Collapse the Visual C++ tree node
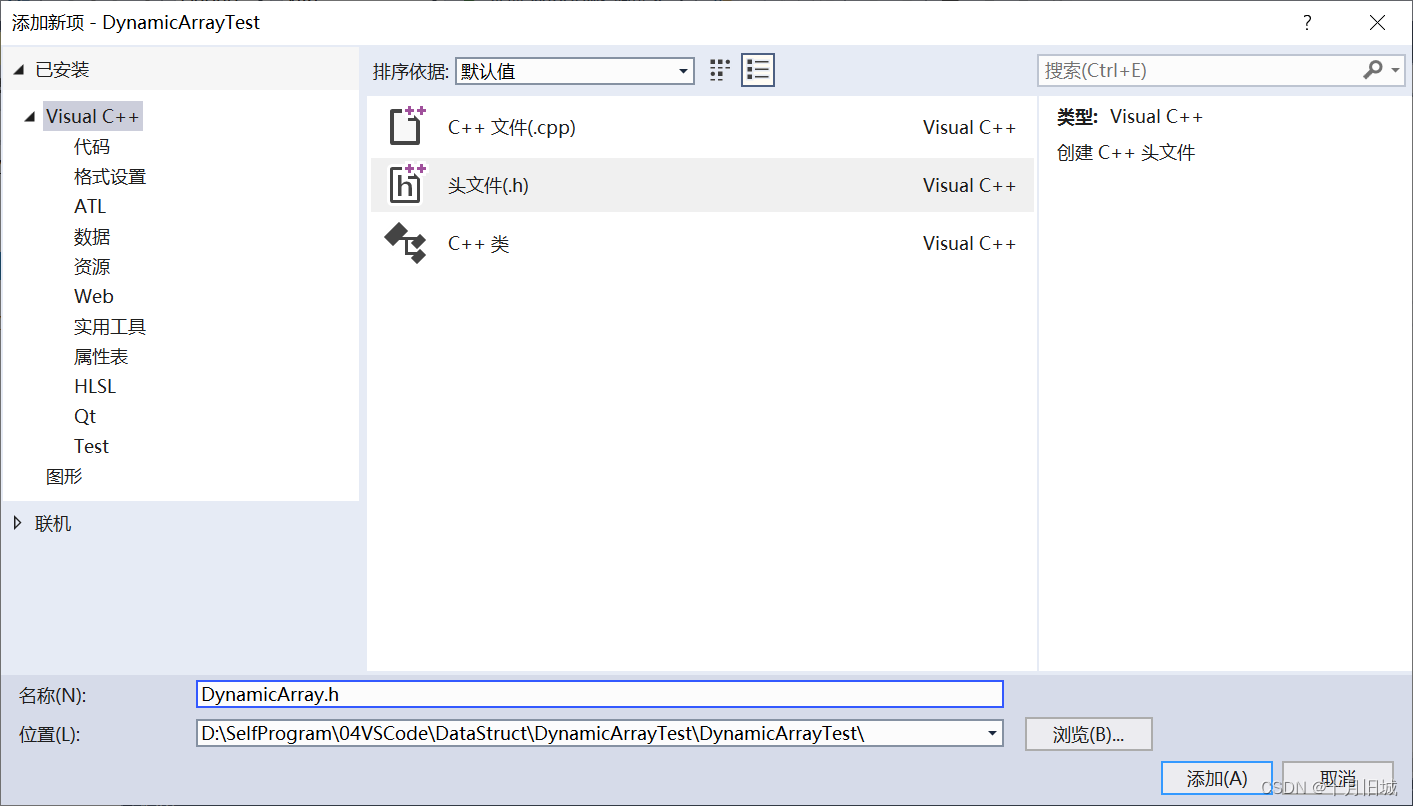This screenshot has width=1413, height=806. point(31,117)
